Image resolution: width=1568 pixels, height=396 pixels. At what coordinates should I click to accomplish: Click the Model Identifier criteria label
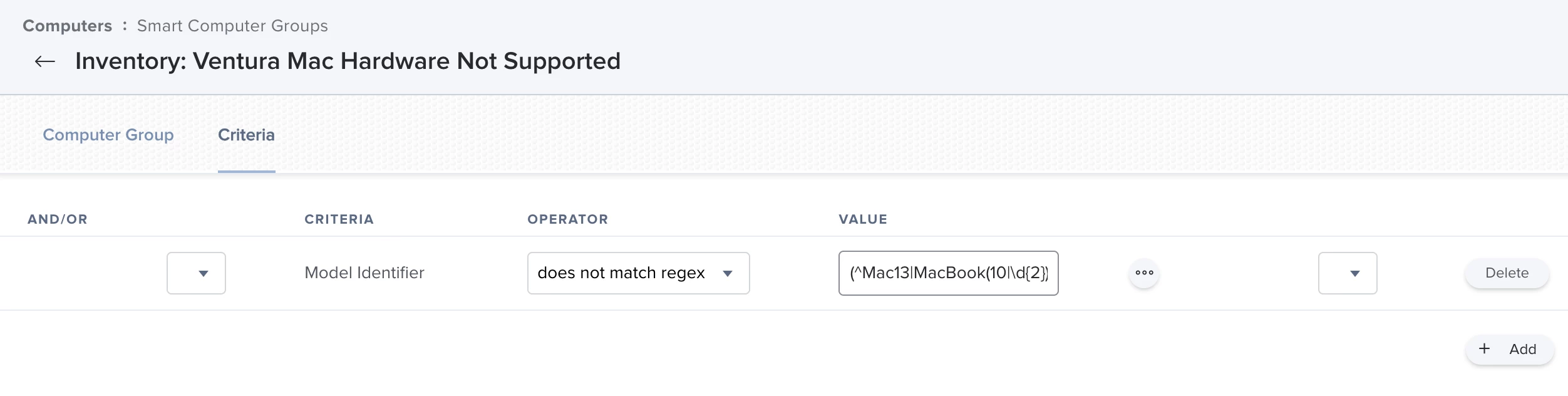(x=364, y=273)
